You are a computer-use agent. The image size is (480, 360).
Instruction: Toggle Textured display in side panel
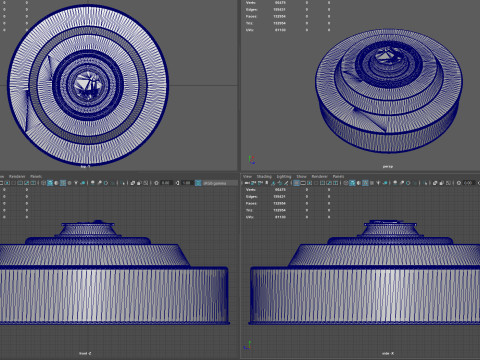coord(372,183)
